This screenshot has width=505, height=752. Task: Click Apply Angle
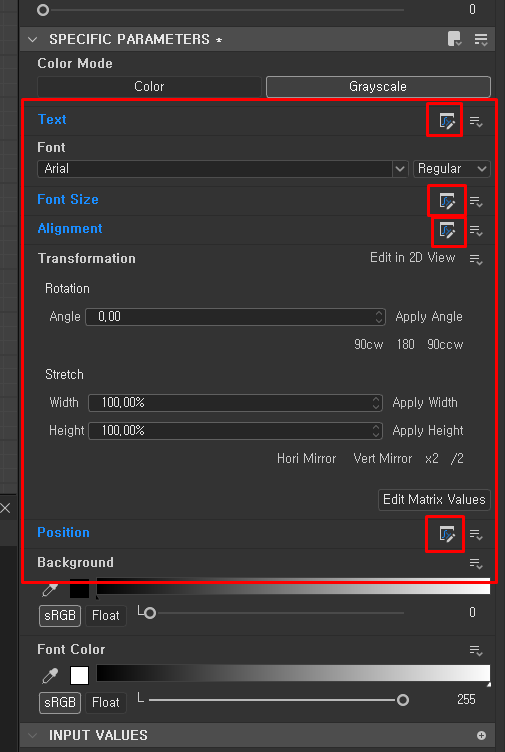point(429,317)
